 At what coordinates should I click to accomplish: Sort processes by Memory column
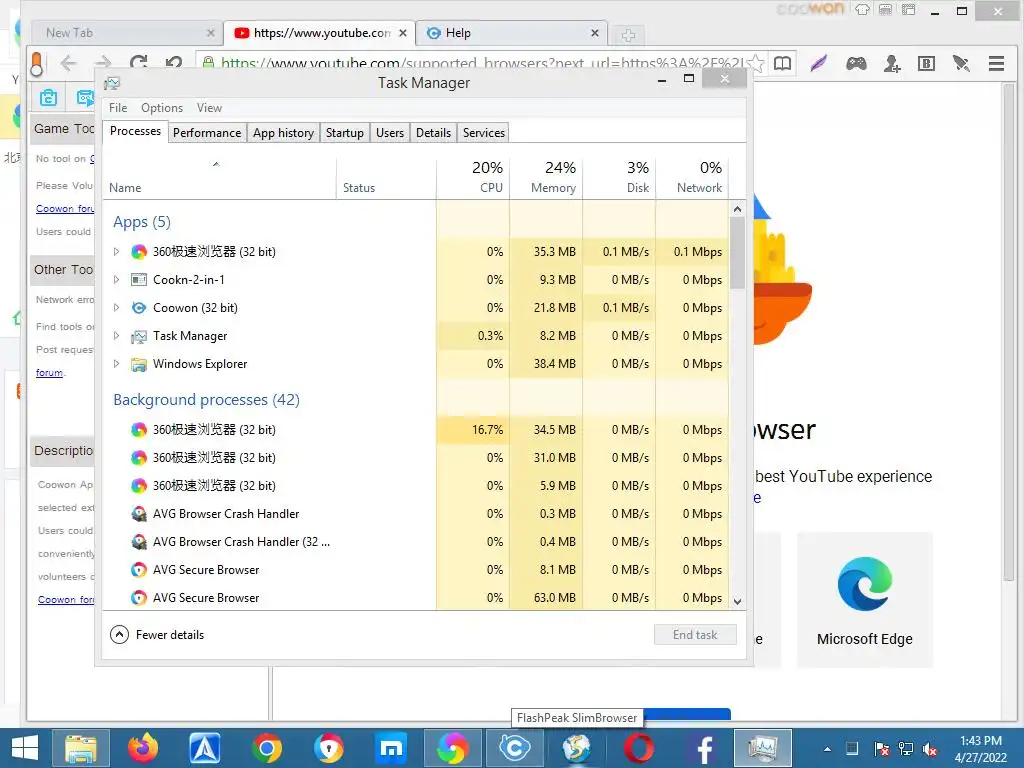(546, 178)
